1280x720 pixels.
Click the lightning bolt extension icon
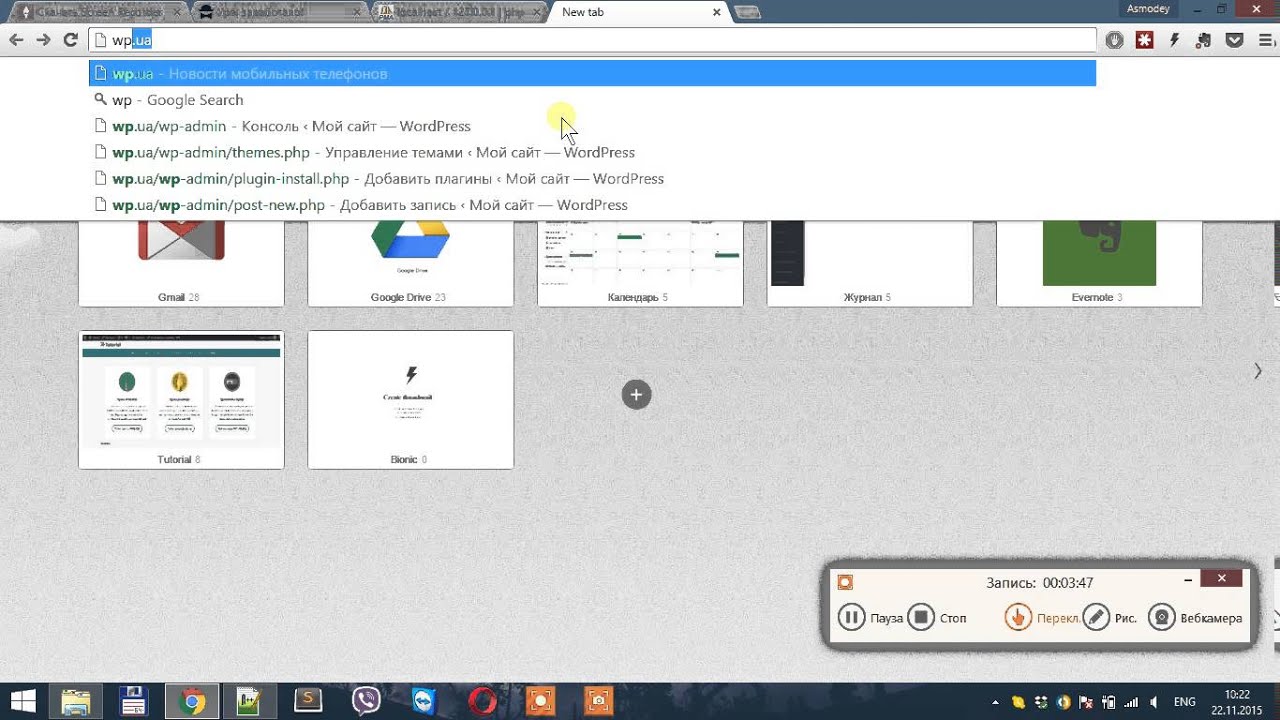click(1175, 40)
